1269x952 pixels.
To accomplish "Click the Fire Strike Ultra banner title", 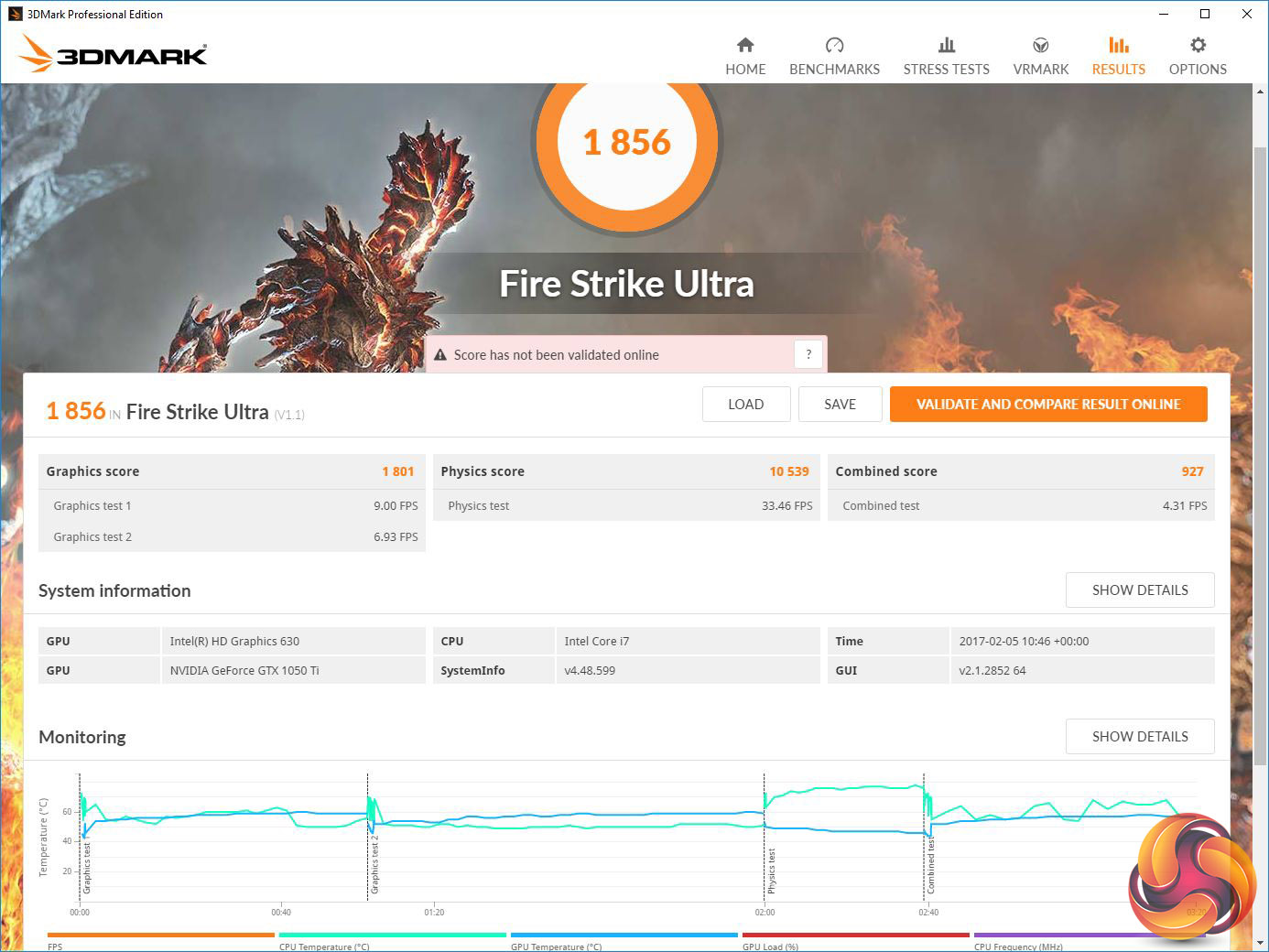I will tap(627, 284).
